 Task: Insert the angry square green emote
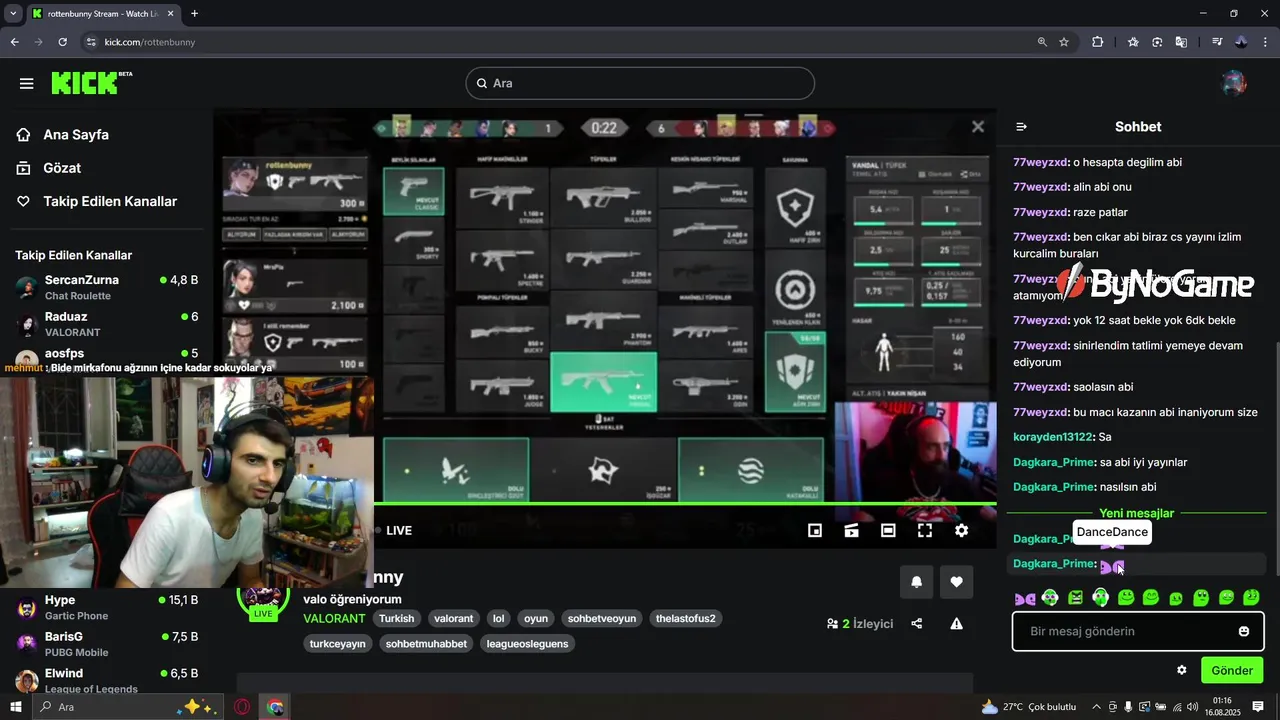(1075, 598)
